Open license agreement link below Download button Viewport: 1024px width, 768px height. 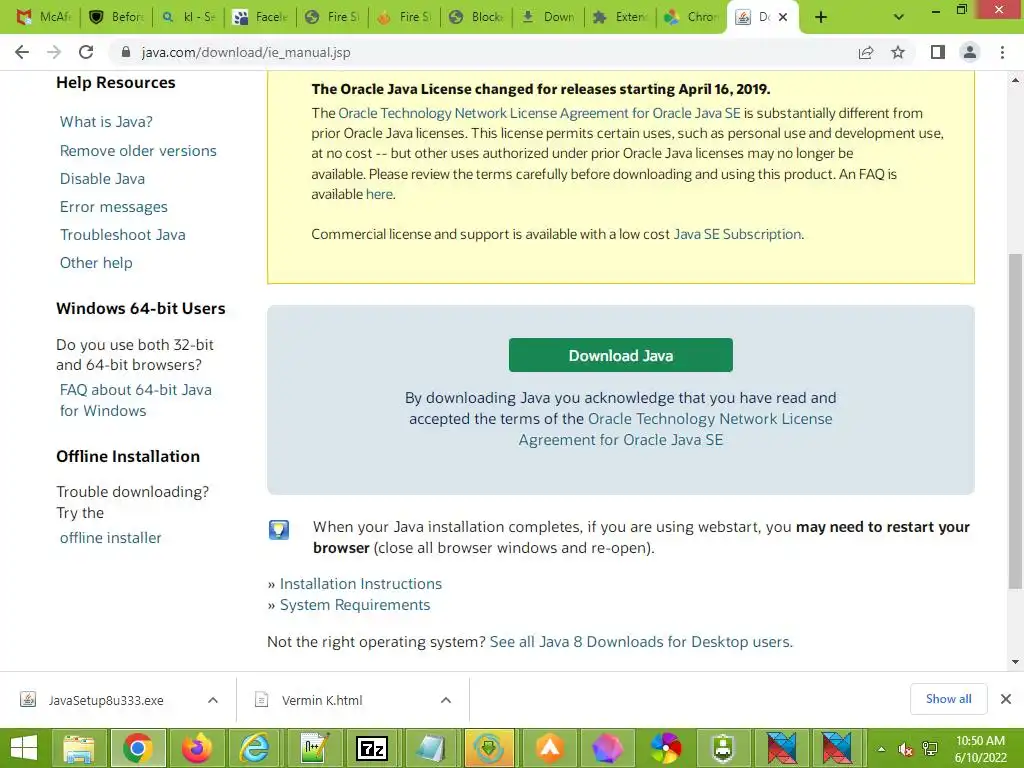pyautogui.click(x=675, y=429)
